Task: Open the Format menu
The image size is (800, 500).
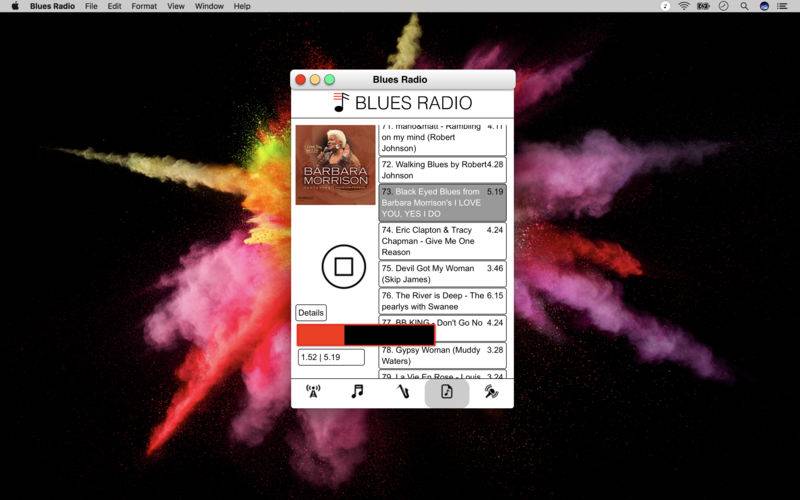Action: click(144, 6)
